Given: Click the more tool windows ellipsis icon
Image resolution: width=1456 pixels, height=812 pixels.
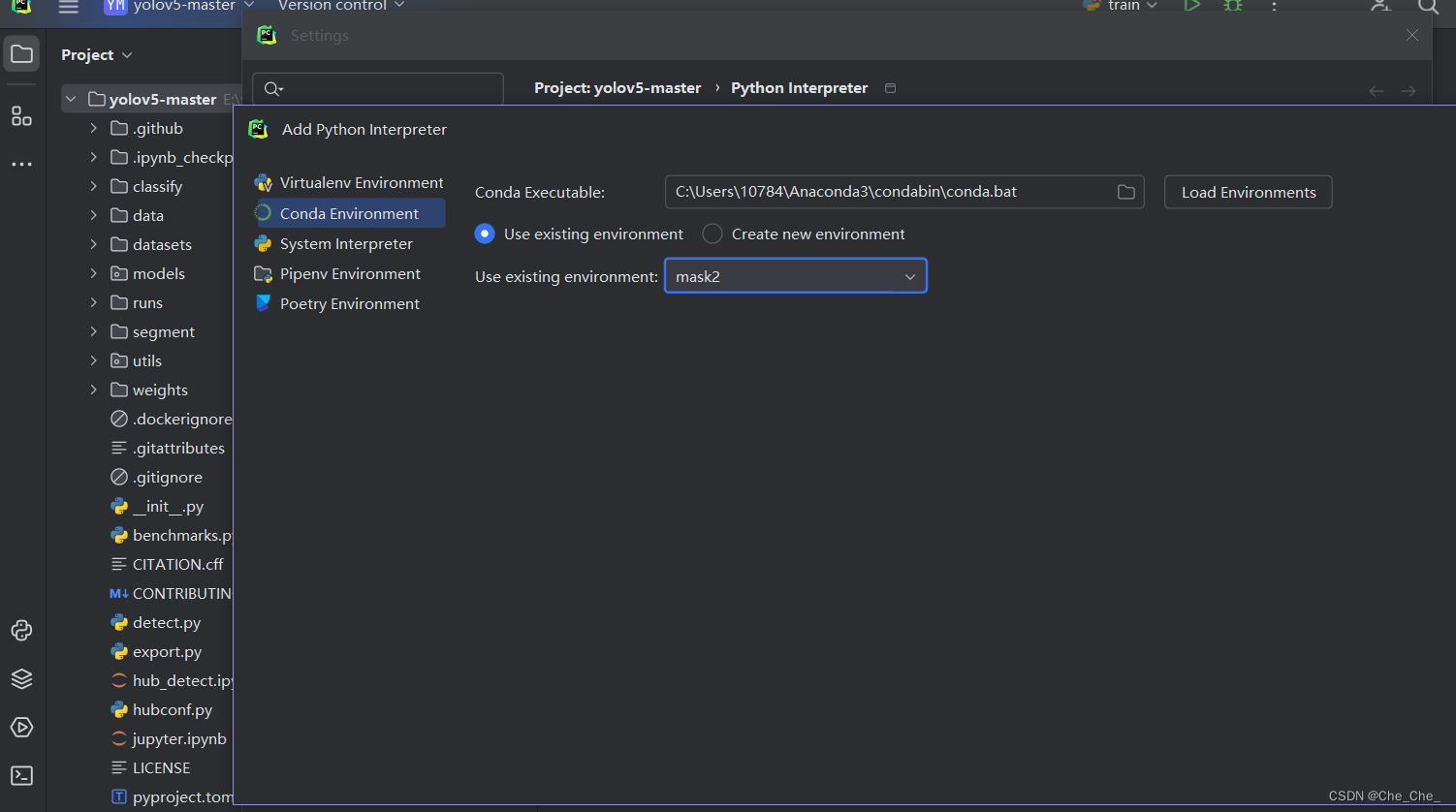Looking at the screenshot, I should (21, 165).
